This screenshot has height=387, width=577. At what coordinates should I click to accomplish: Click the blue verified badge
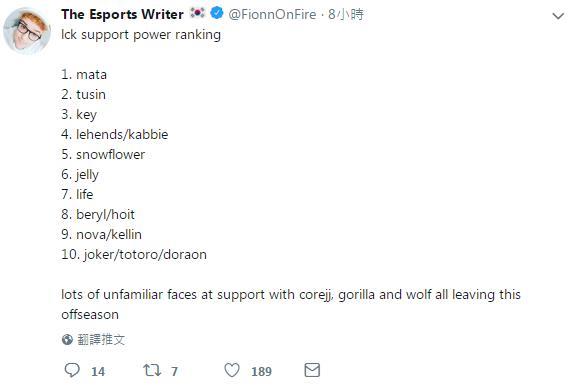[x=217, y=13]
